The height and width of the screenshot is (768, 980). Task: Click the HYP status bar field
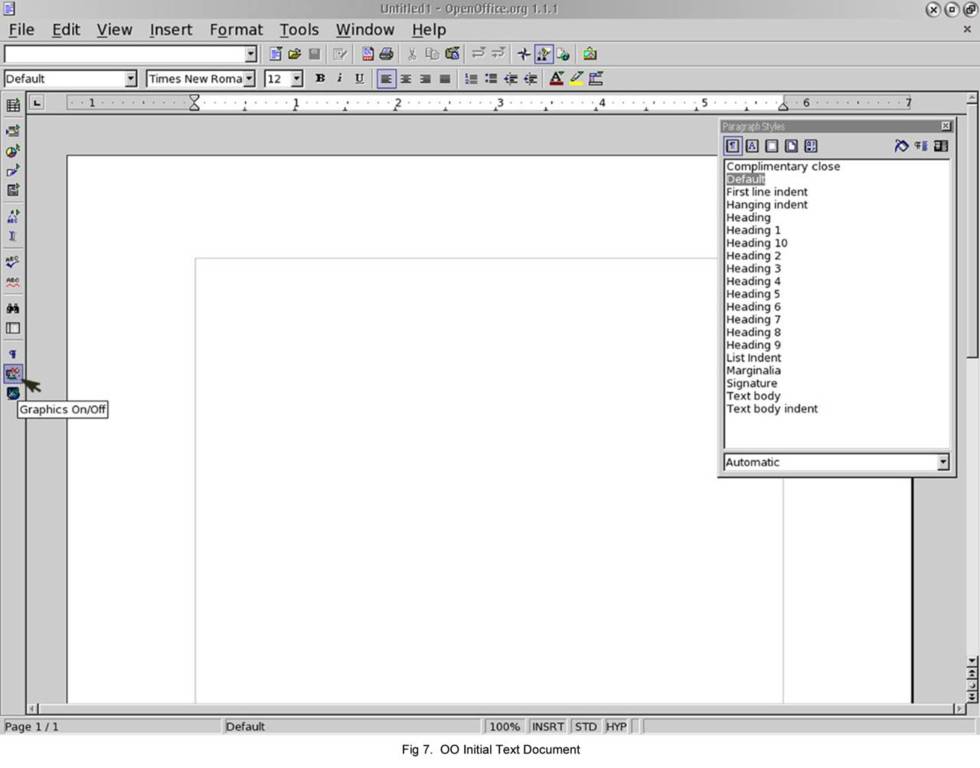click(616, 727)
